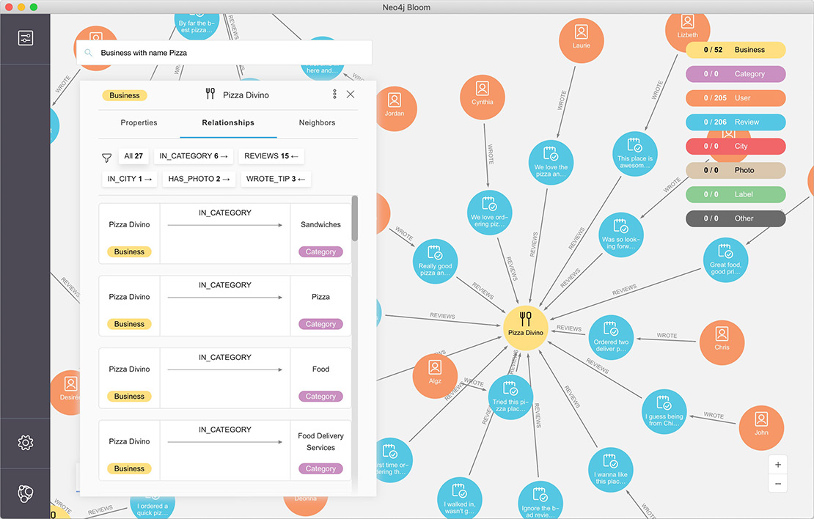Select the Cynthia user node
The height and width of the screenshot is (519, 814).
482,97
